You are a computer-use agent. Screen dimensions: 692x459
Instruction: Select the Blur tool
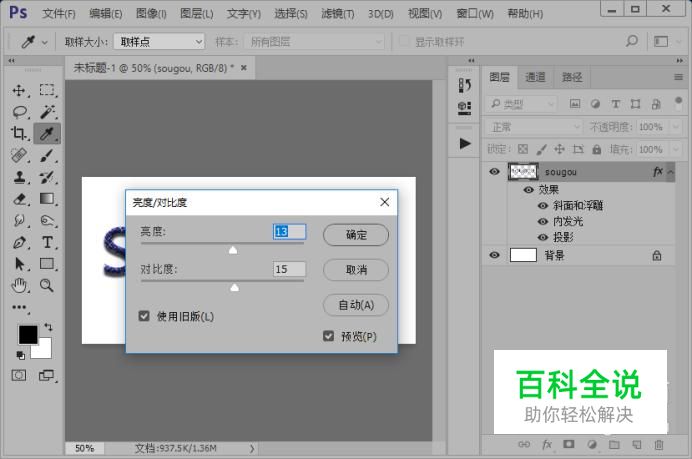point(19,220)
